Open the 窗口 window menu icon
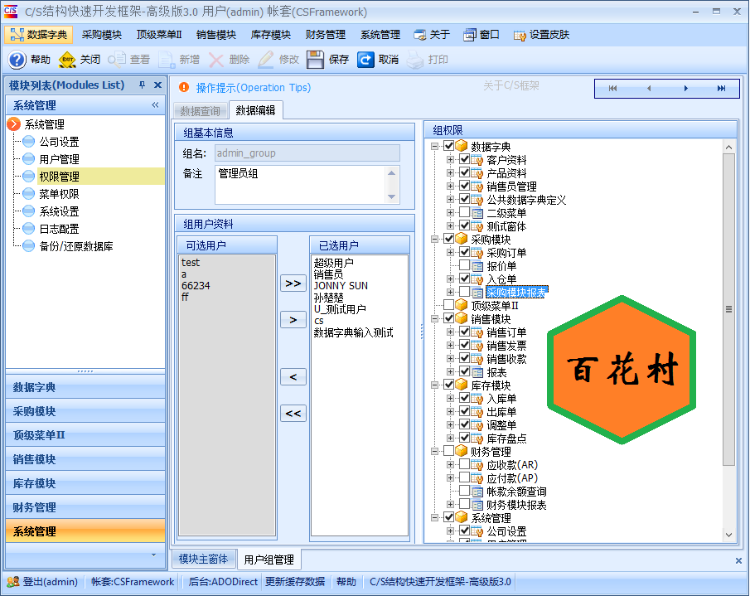Screen dimensions: 750x596 point(469,35)
